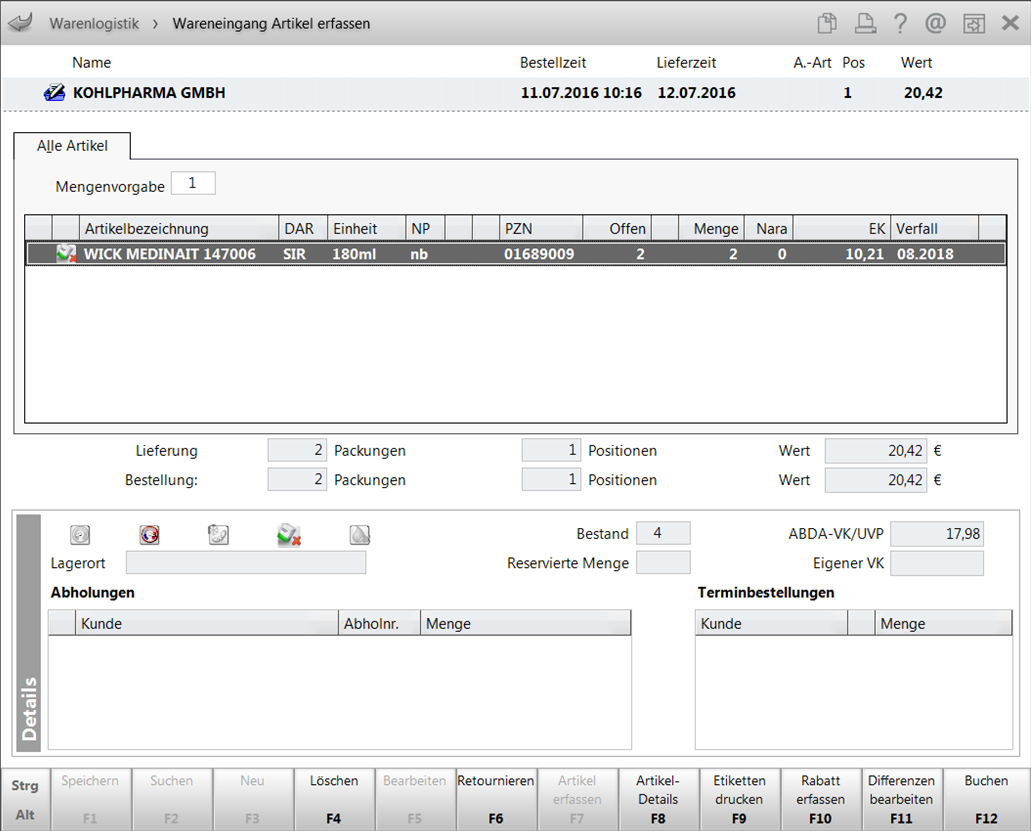Click Menge header in Abholungen table
Image resolution: width=1031 pixels, height=831 pixels.
(x=526, y=623)
